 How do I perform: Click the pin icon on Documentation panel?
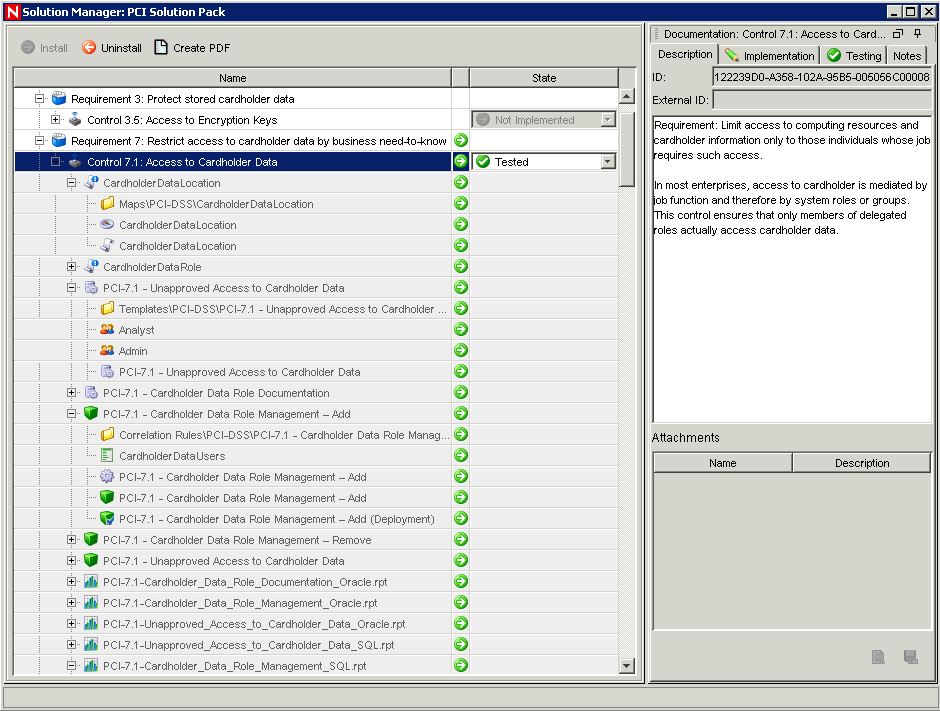coord(918,34)
